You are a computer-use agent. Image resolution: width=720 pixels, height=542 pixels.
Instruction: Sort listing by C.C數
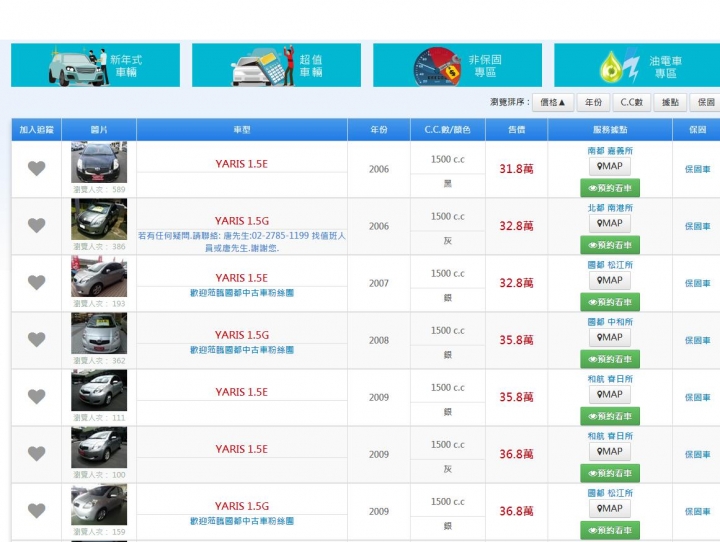[x=631, y=102]
